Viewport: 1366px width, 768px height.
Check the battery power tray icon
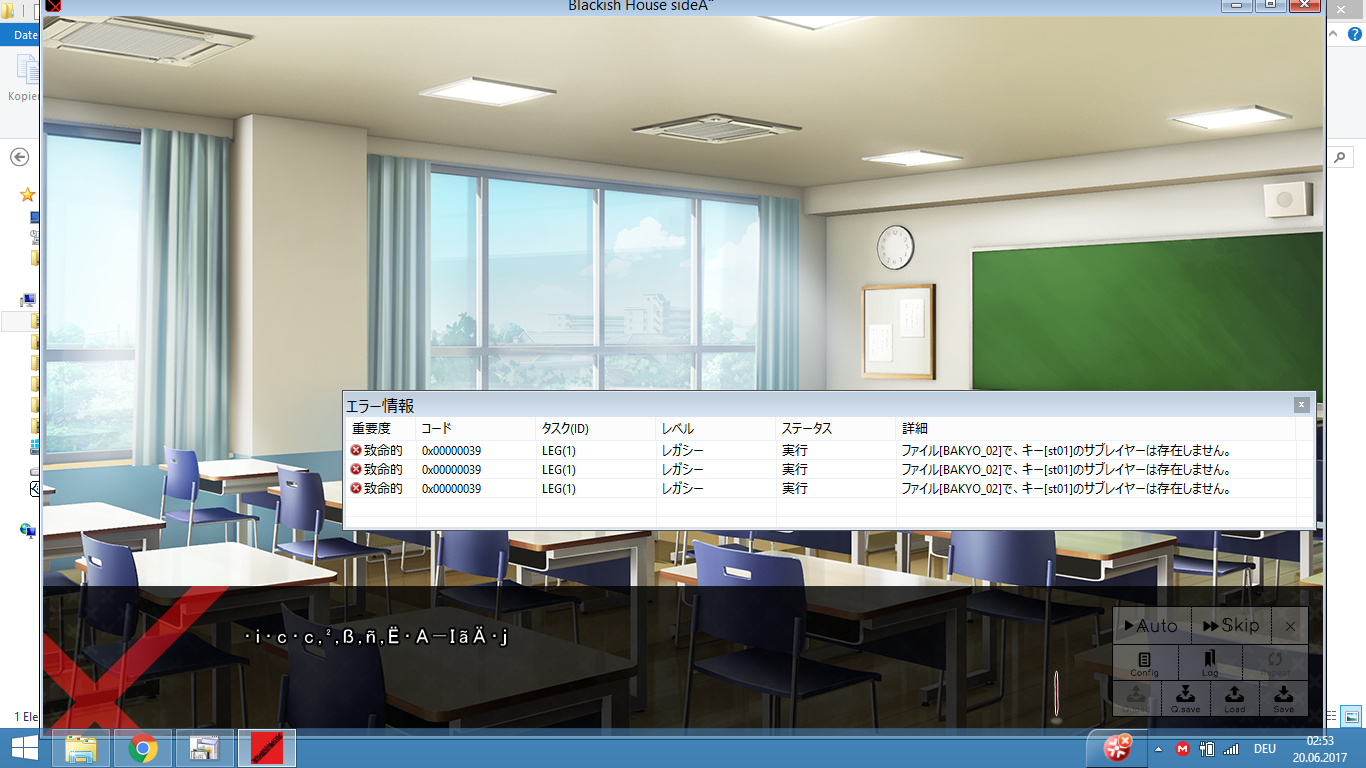tap(1207, 749)
